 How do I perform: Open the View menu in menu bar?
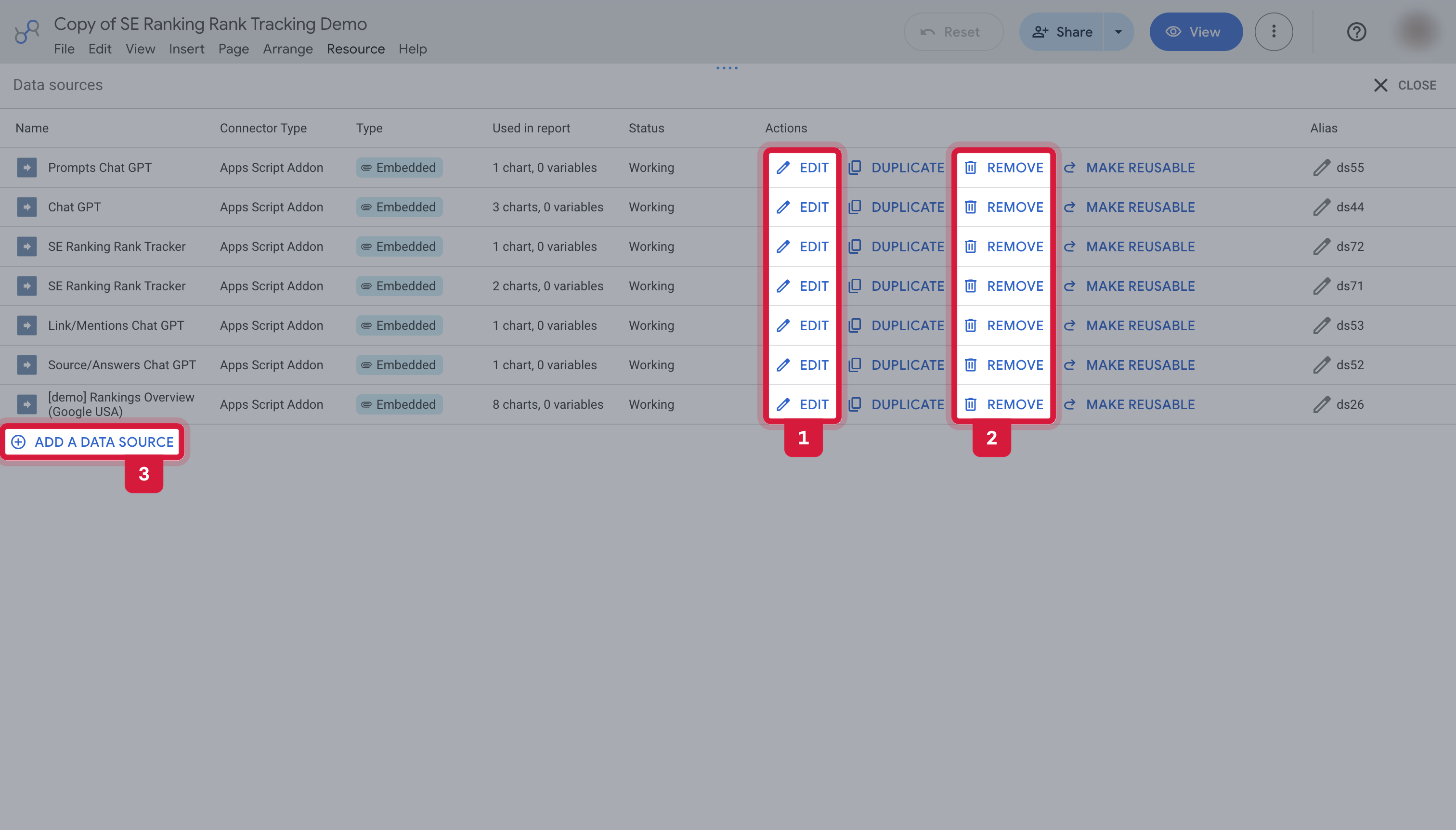click(140, 49)
